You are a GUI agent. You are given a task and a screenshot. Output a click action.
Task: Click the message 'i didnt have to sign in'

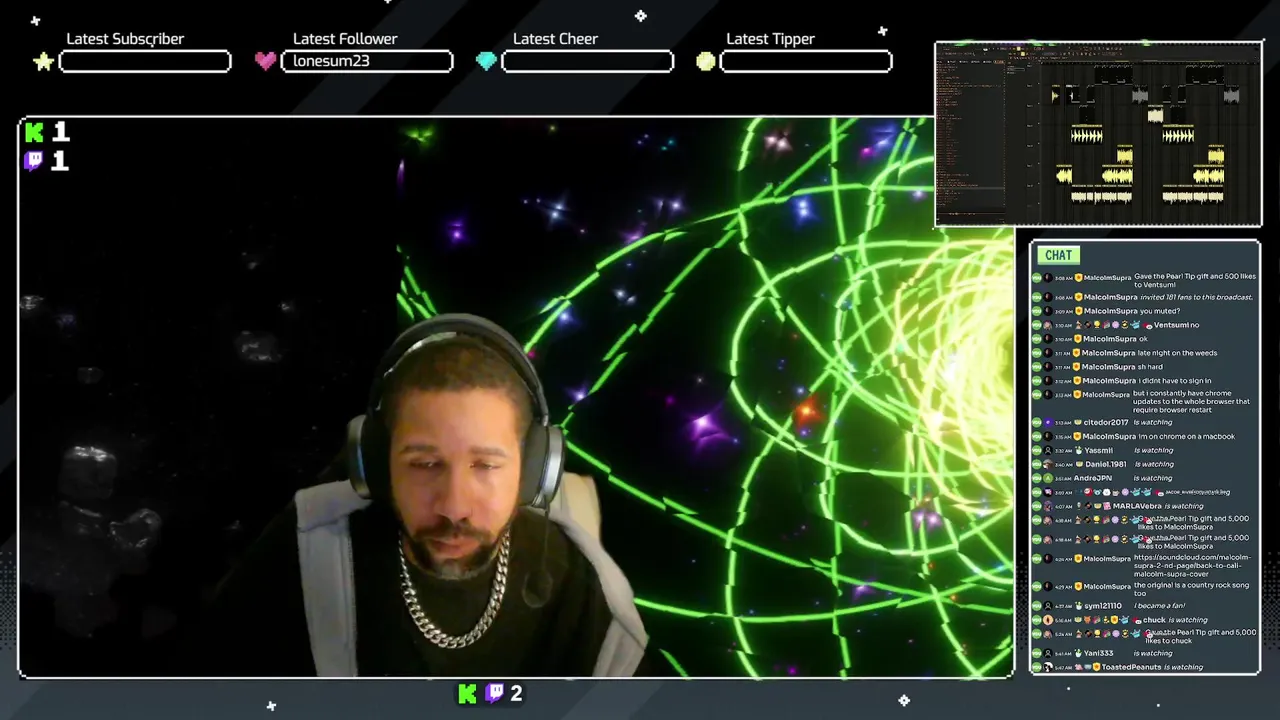click(1175, 381)
